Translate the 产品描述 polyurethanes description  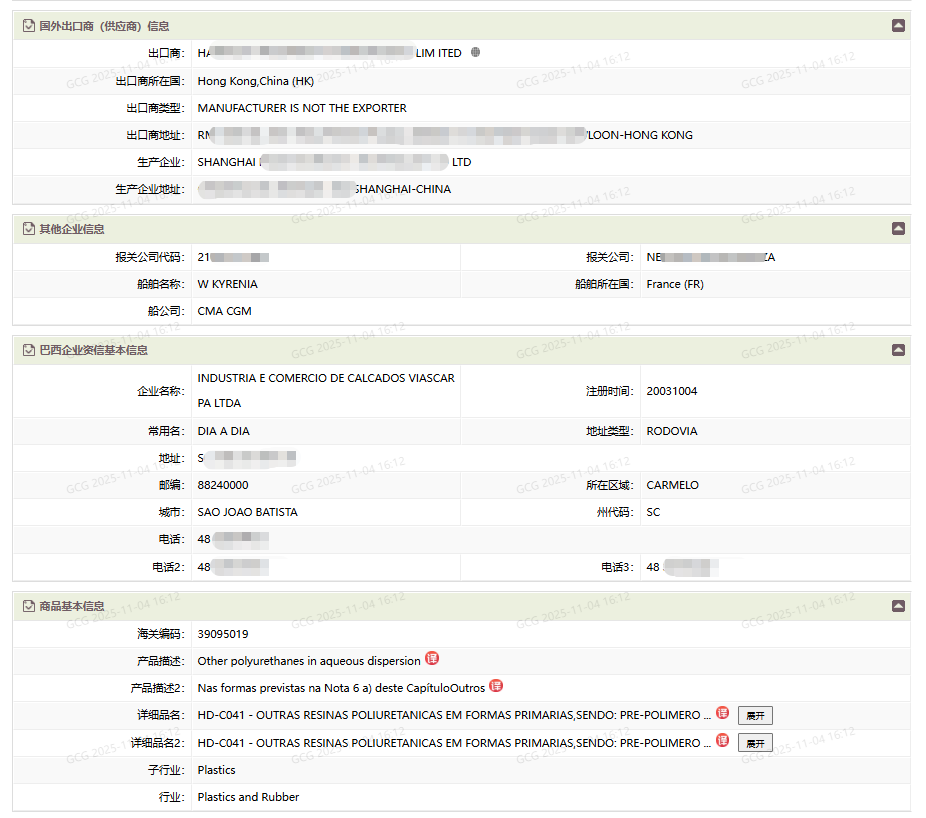pos(432,659)
